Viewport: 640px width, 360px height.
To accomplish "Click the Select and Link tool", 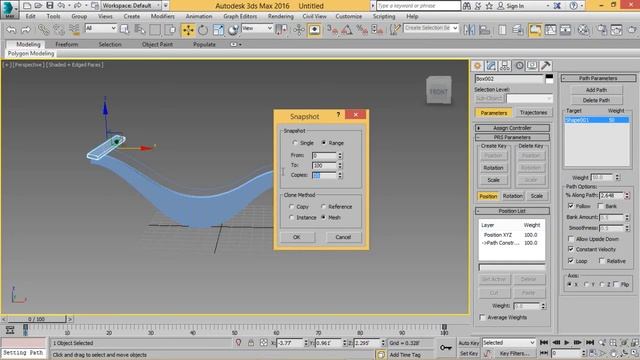I will (44, 29).
